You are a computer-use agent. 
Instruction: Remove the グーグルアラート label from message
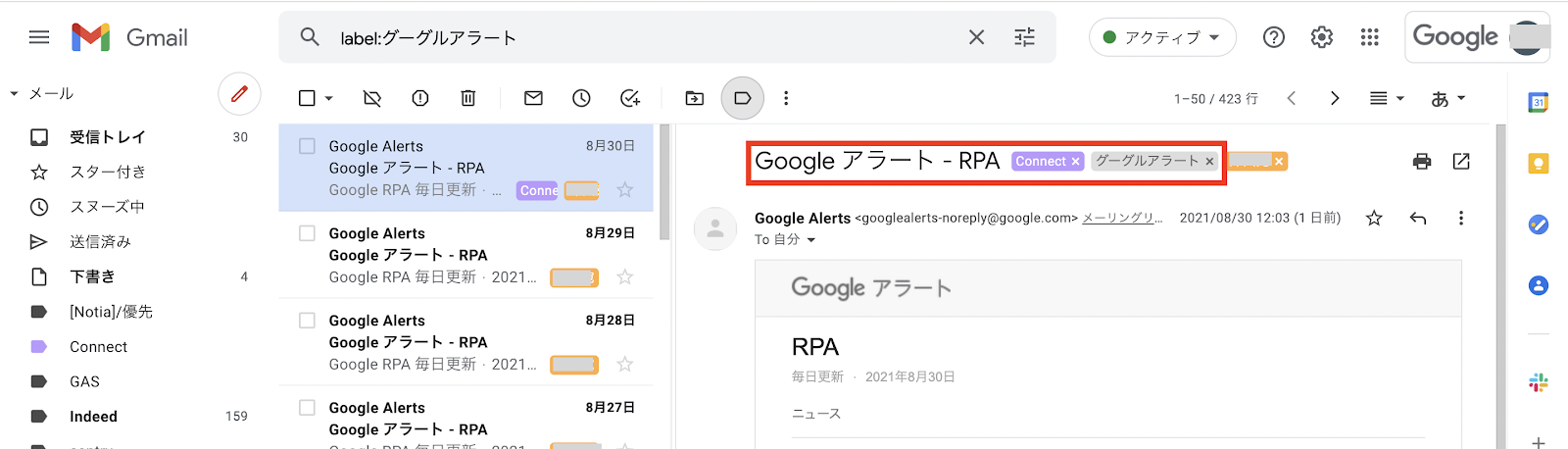[1209, 162]
